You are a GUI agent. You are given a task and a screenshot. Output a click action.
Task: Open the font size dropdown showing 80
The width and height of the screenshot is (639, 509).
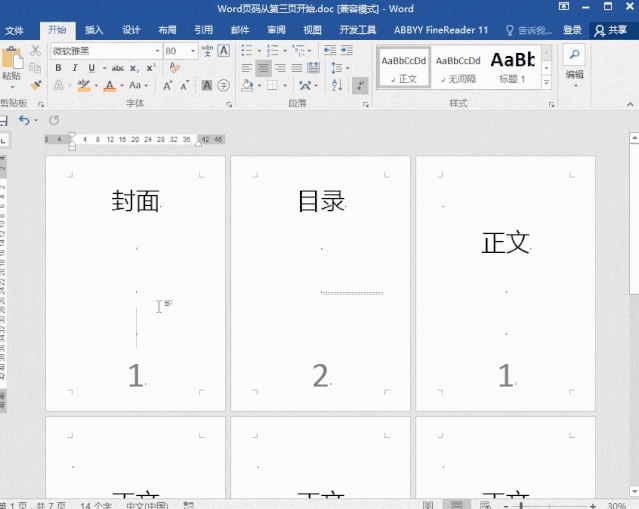193,51
